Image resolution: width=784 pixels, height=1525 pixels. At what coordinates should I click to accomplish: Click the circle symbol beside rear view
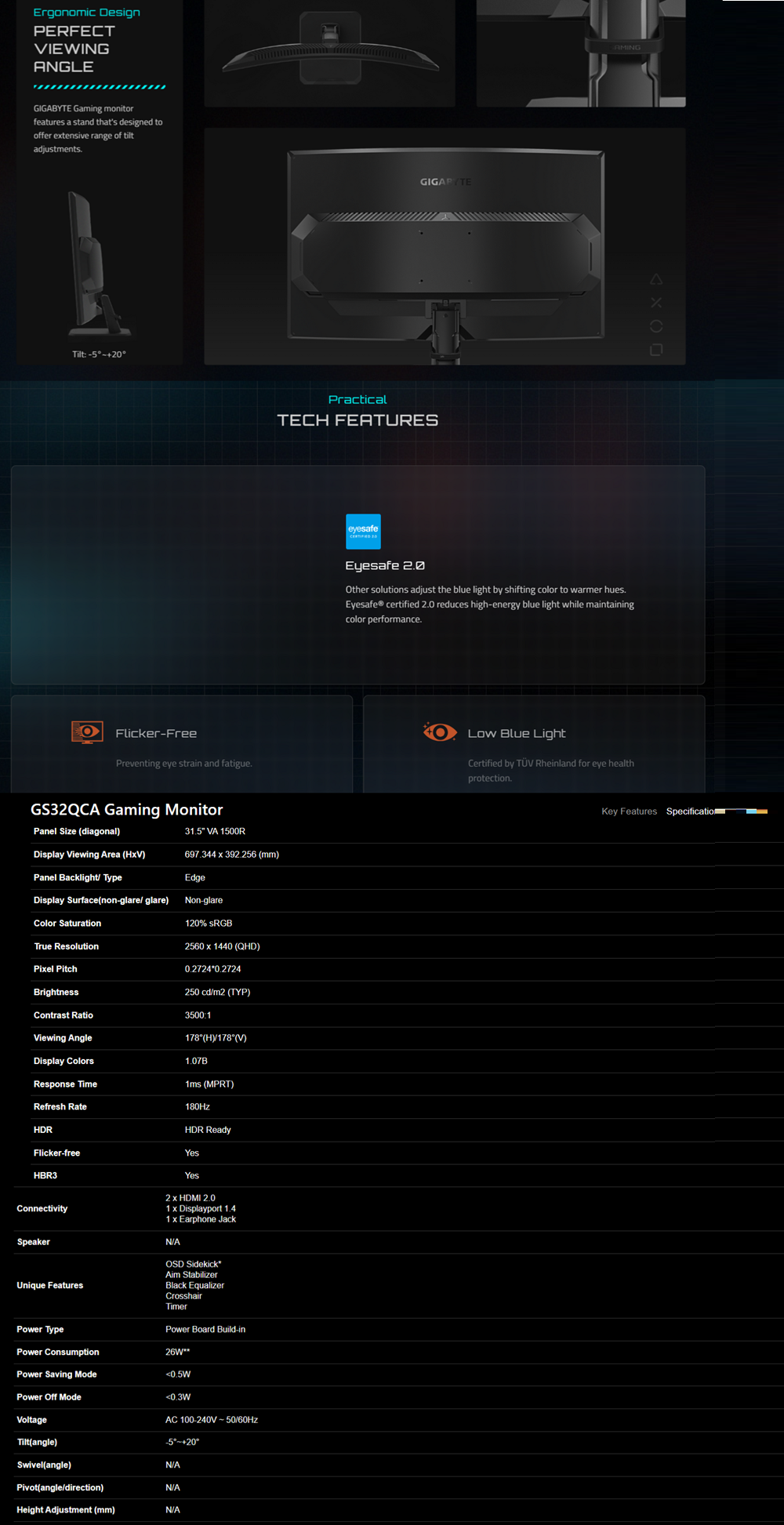pos(656,326)
